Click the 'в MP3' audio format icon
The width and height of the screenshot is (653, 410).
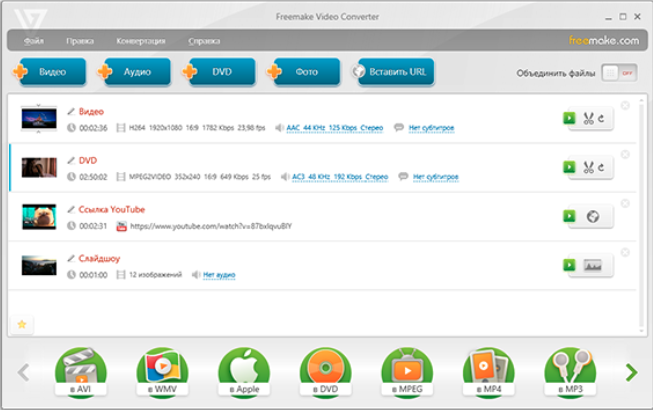click(x=569, y=372)
